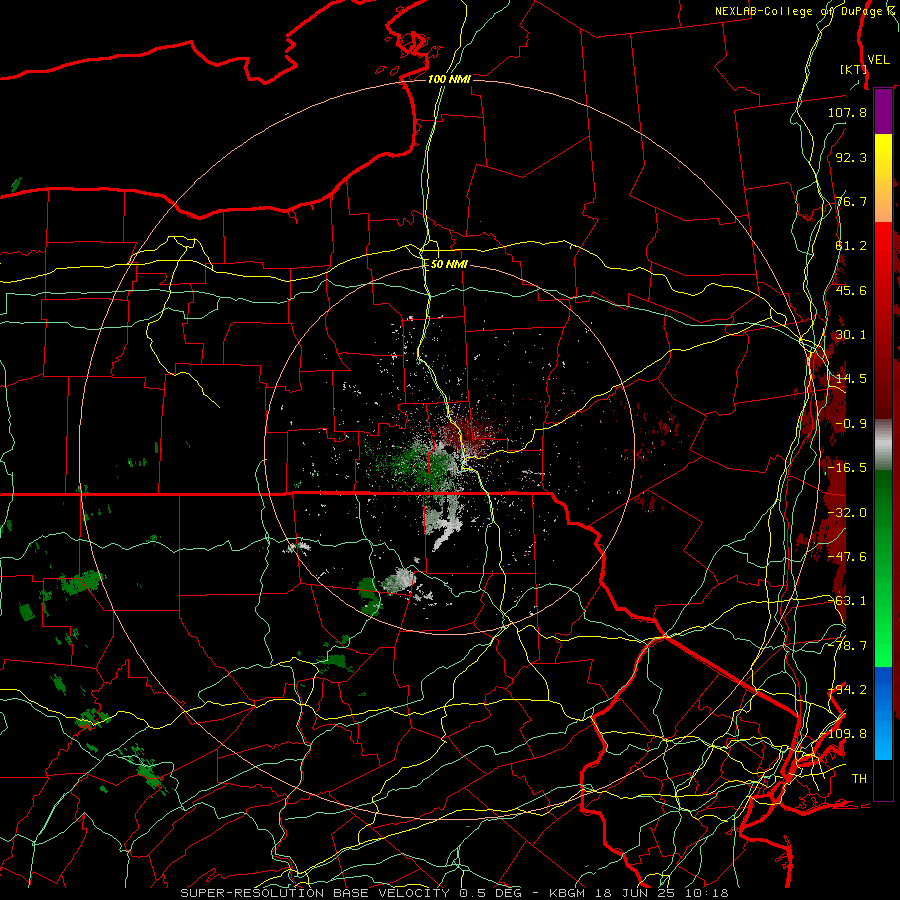Click the 92.3 velocity scale value

point(851,157)
